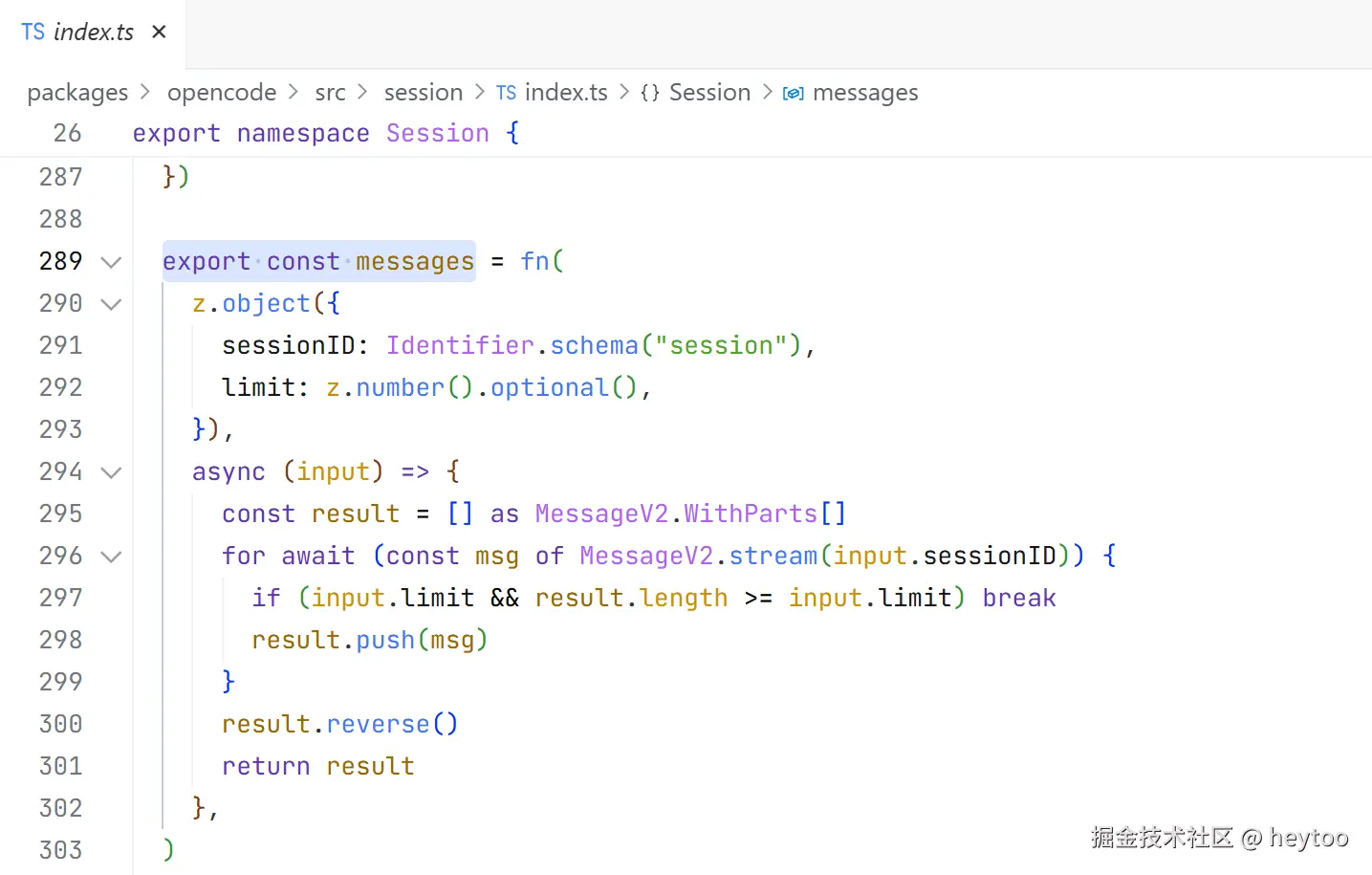Open the opencode breadcrumb
The width and height of the screenshot is (1372, 875).
(222, 93)
